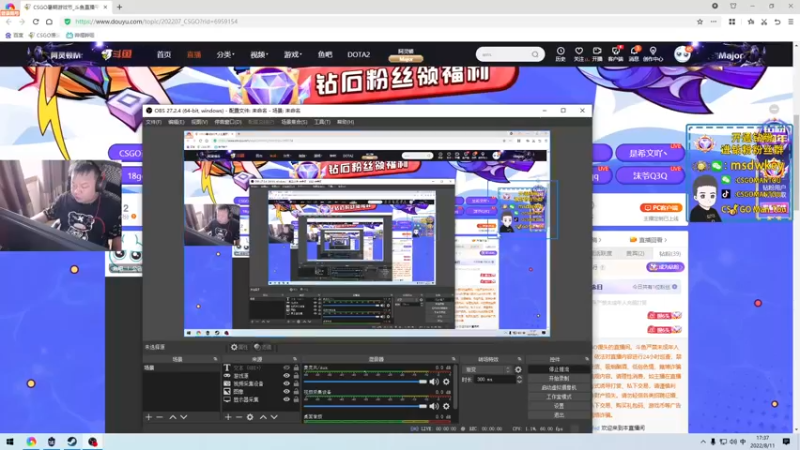Image resolution: width=800 pixels, height=450 pixels.
Task: Open Douyu 消息 messages icon
Action: click(x=634, y=54)
